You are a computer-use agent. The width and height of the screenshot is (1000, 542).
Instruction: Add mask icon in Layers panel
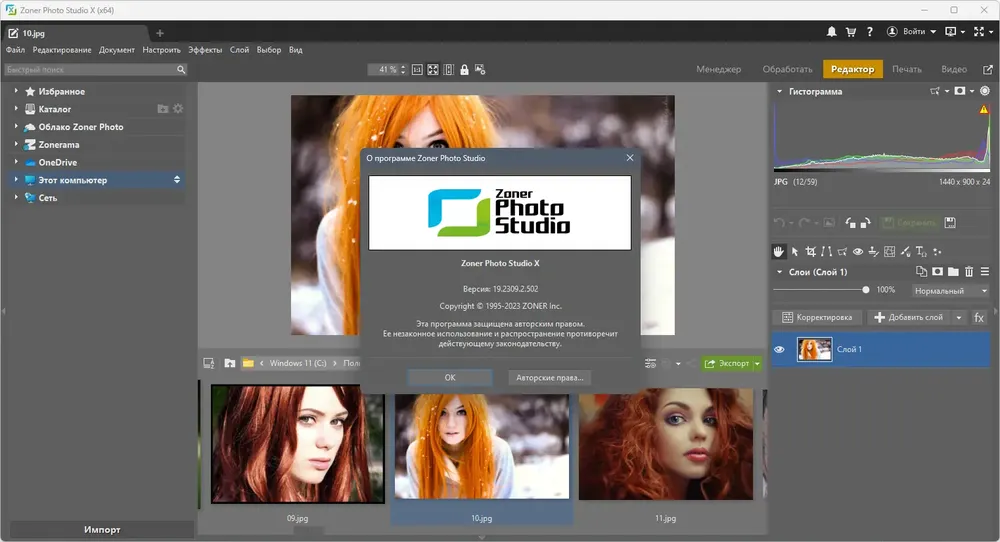tap(937, 272)
